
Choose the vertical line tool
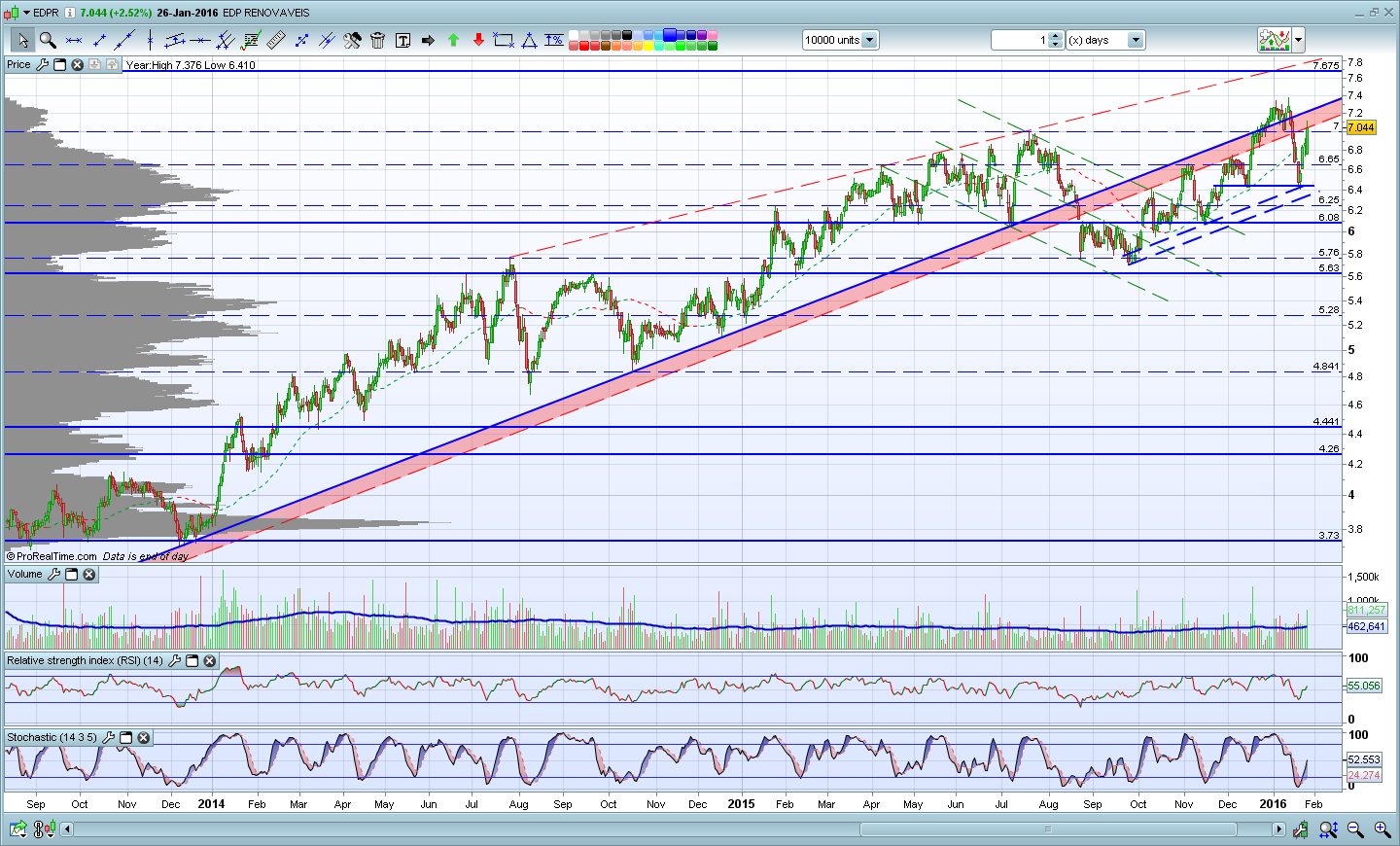point(150,40)
